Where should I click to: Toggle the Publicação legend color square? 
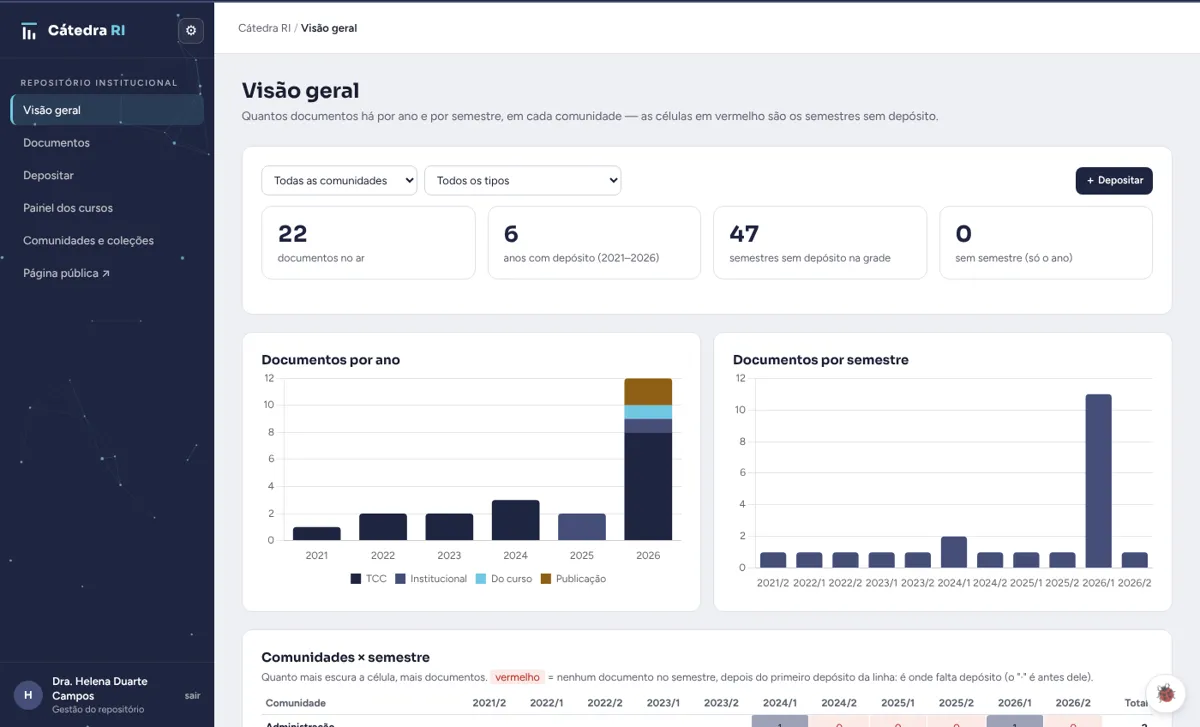pyautogui.click(x=546, y=579)
